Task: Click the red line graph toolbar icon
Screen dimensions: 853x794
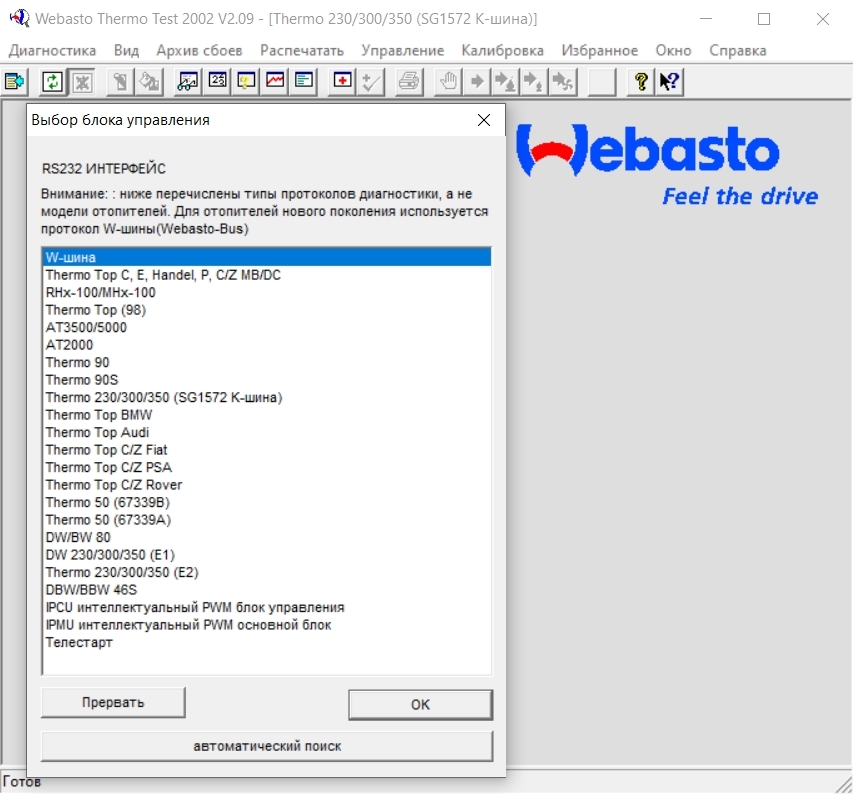Action: click(275, 82)
